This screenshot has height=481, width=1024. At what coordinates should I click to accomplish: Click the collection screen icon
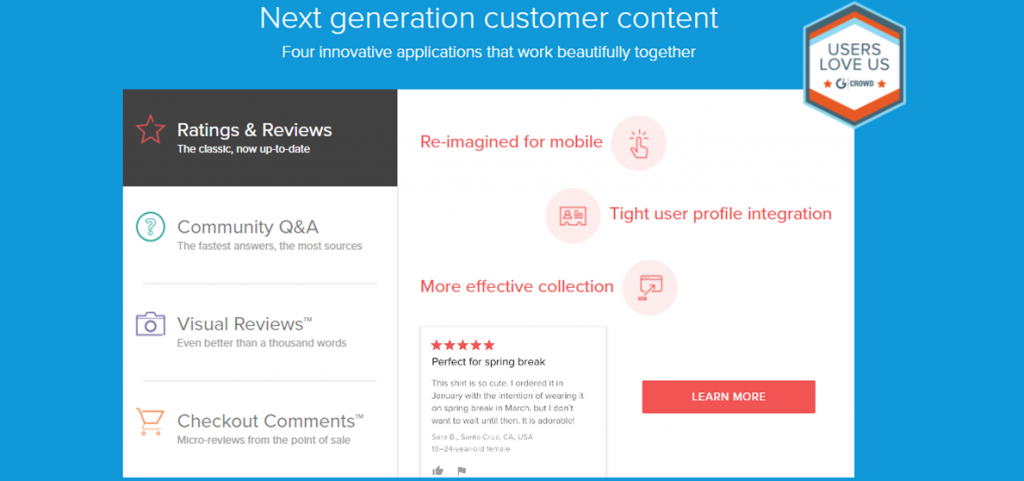(x=650, y=287)
